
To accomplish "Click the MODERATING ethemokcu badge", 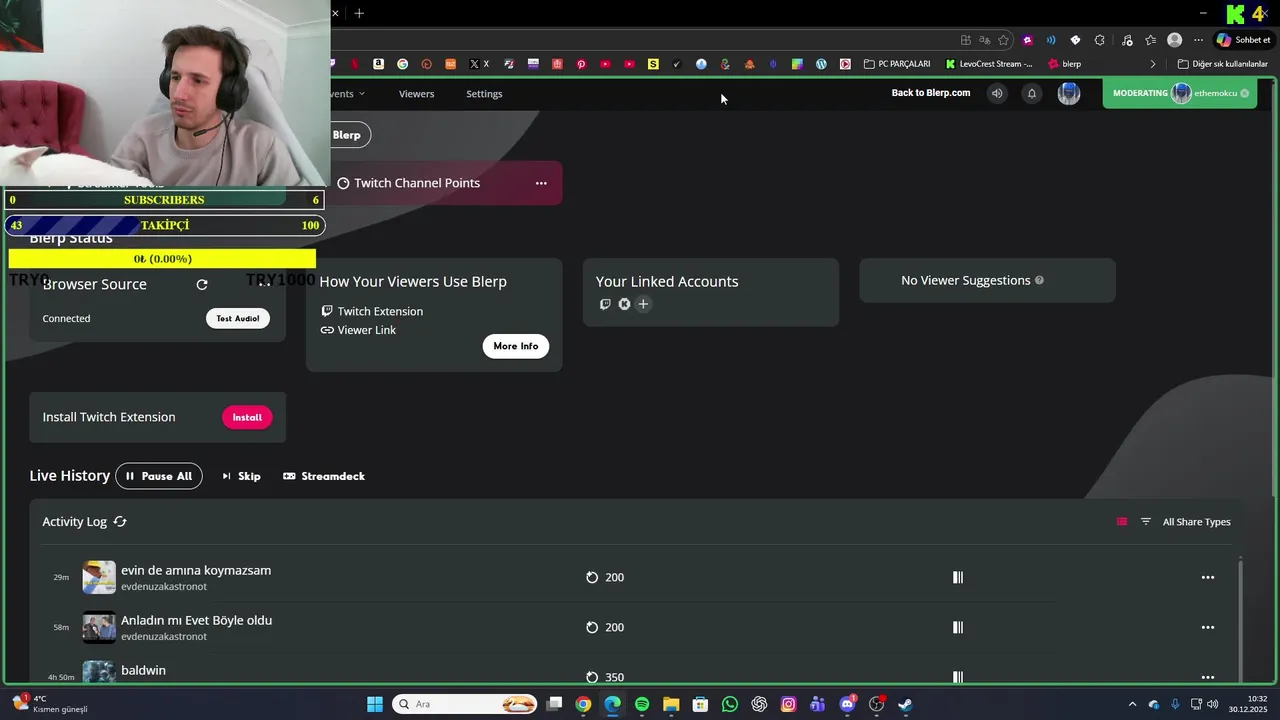I will tap(1179, 93).
